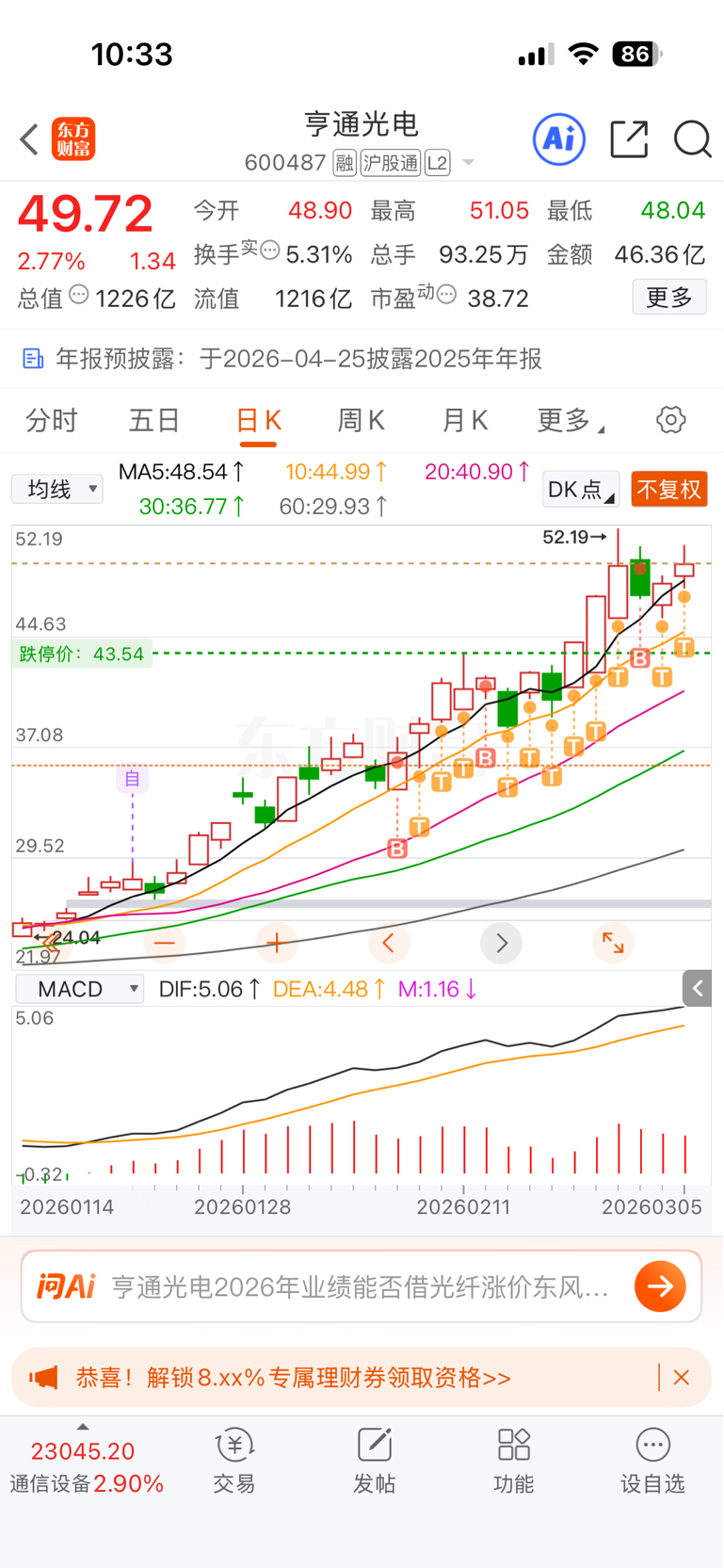Viewport: 724px width, 1568px height.
Task: Open the search magnifier icon
Action: (x=692, y=139)
